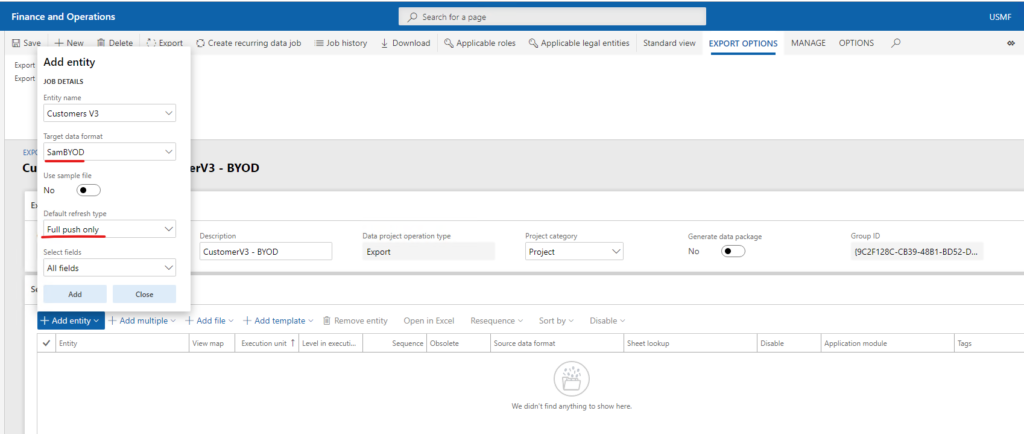Viewport: 1024px width, 434px height.
Task: Click the Delete trash icon
Action: (x=101, y=43)
